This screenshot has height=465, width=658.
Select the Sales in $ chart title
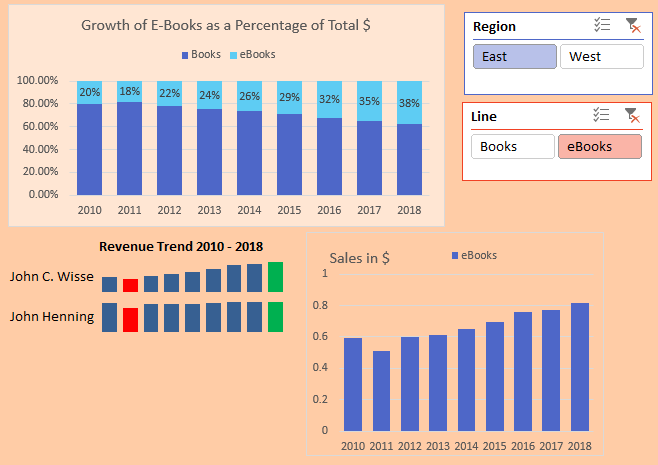[360, 258]
